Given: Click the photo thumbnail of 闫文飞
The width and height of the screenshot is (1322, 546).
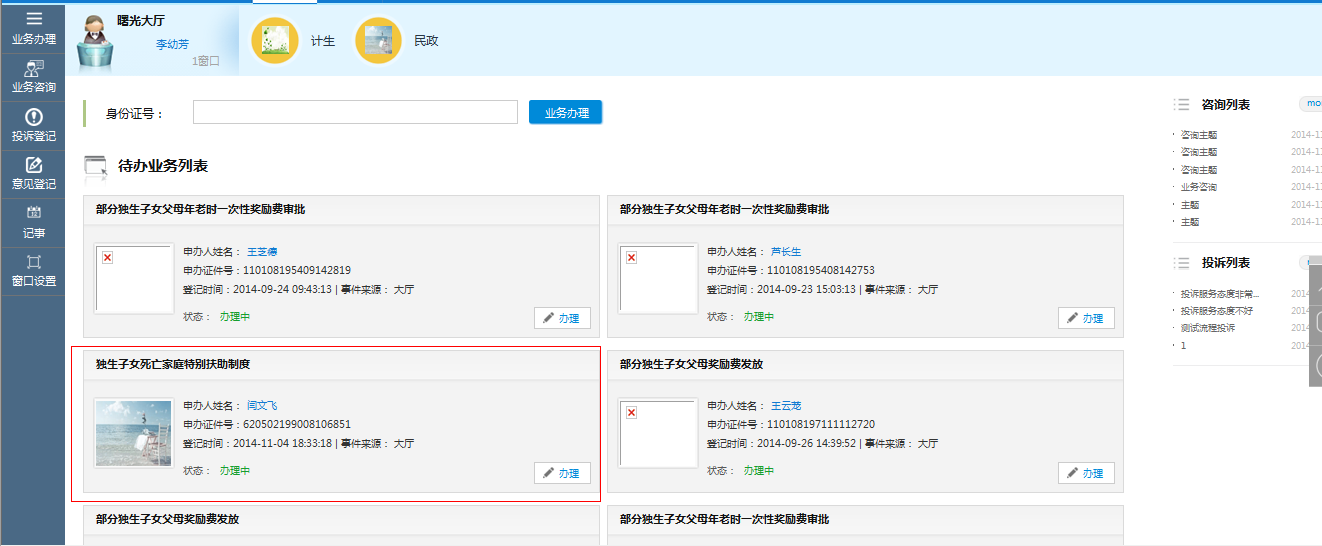Looking at the screenshot, I should click(x=134, y=432).
